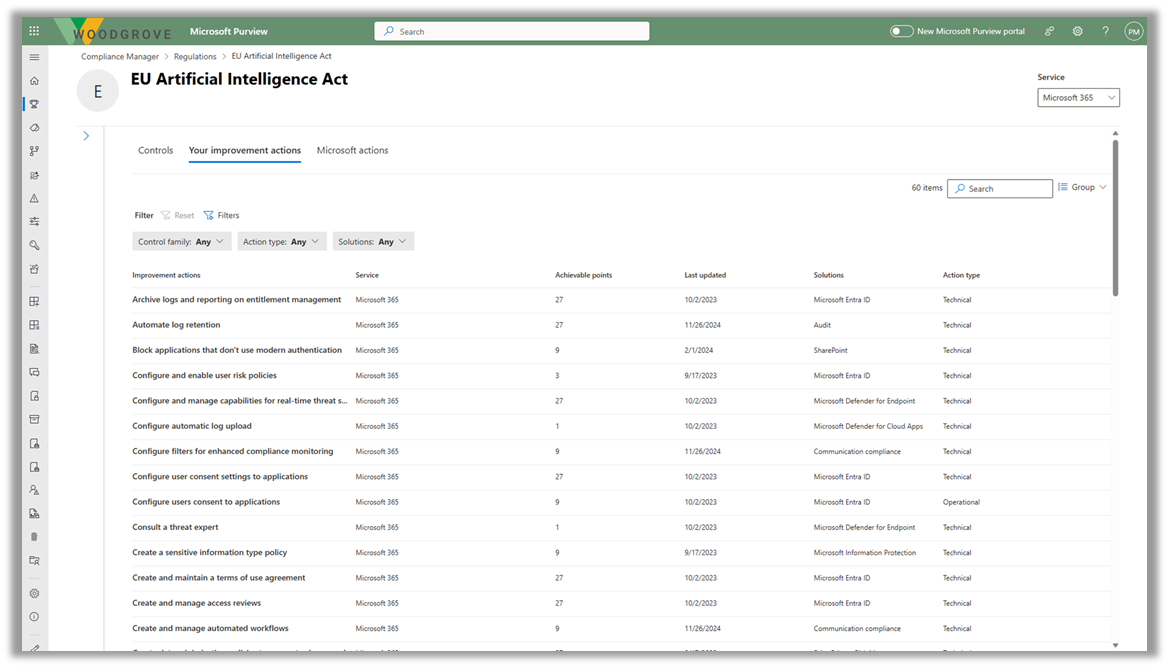Open header Settings gear icon
The image size is (1169, 668).
pyautogui.click(x=1077, y=31)
